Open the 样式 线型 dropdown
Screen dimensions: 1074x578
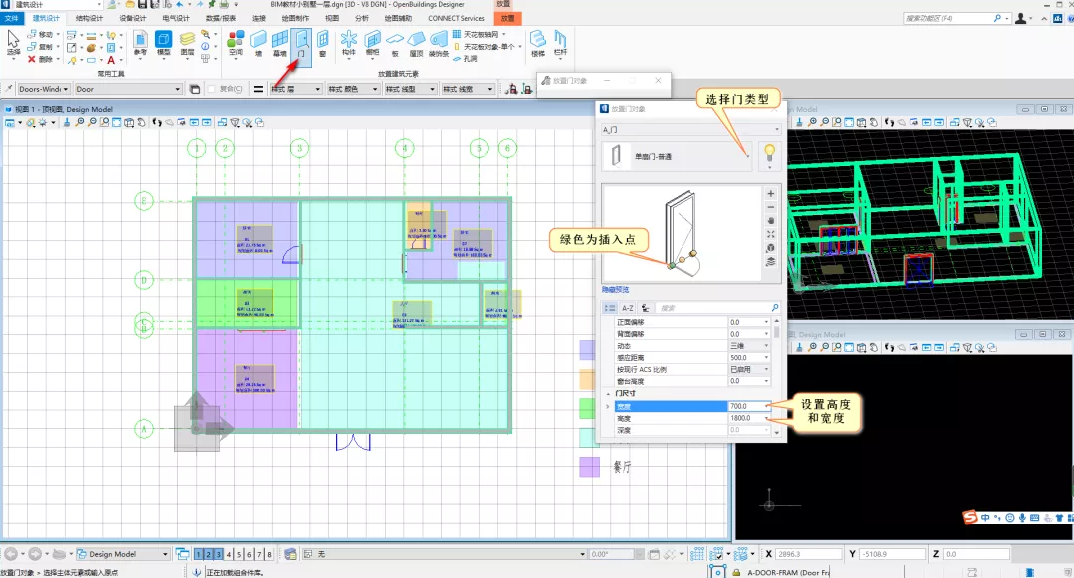click(x=410, y=89)
